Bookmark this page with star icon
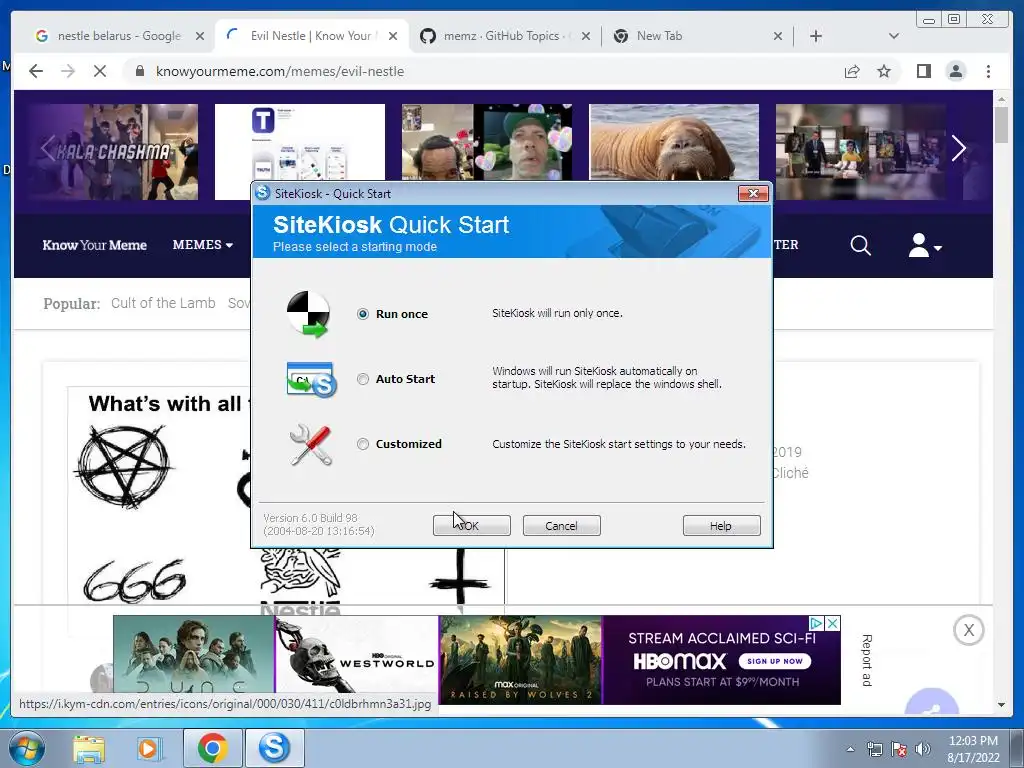This screenshot has width=1024, height=768. (884, 71)
